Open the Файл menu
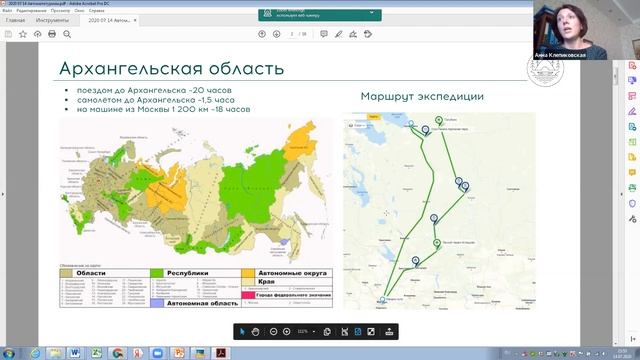Screen dimensions: 640x360 [x=7, y=10]
